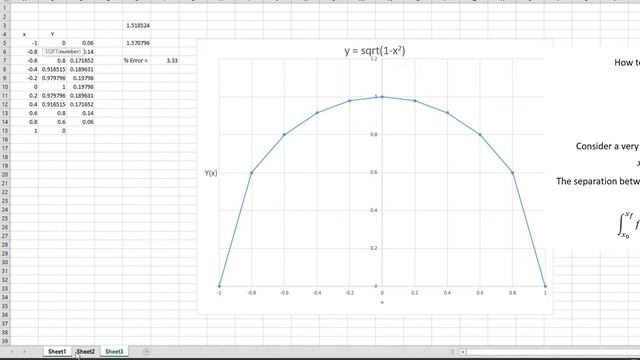Click 'The separation betw' text line
The width and height of the screenshot is (640, 360).
[598, 181]
